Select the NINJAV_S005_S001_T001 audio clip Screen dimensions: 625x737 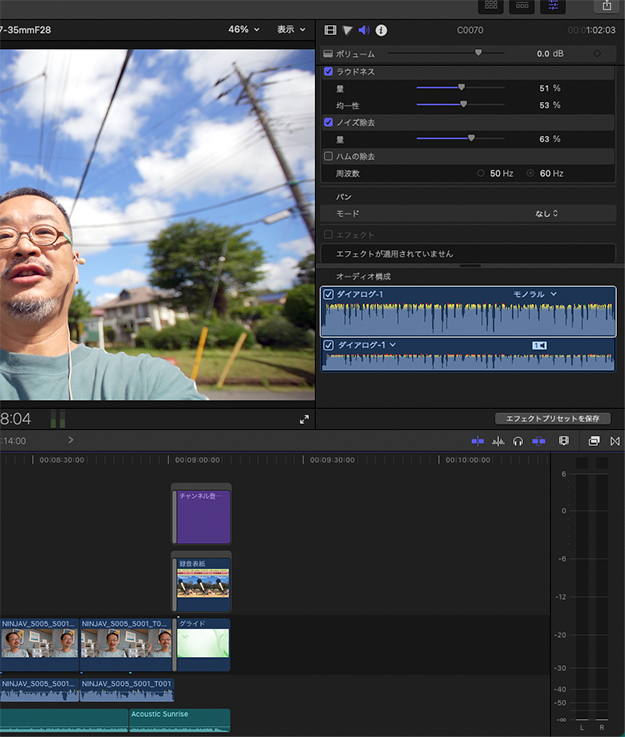coord(127,690)
